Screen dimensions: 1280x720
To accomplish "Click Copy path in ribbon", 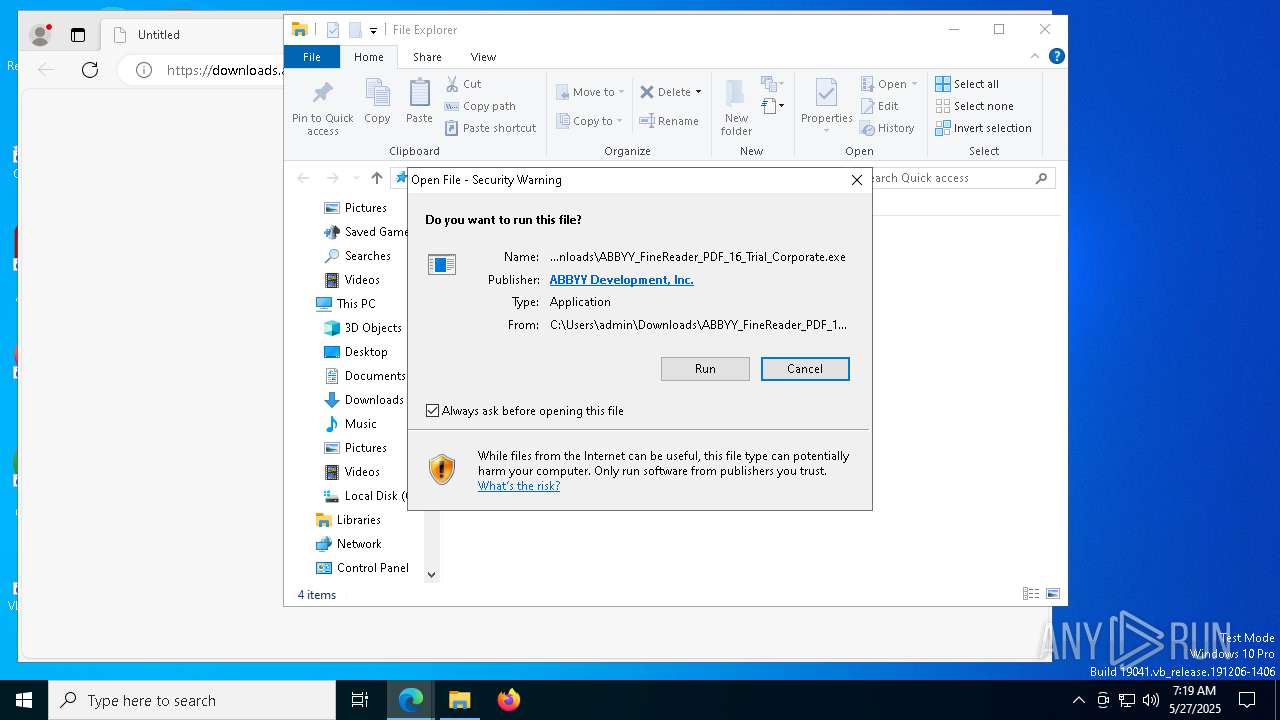I will coord(480,106).
